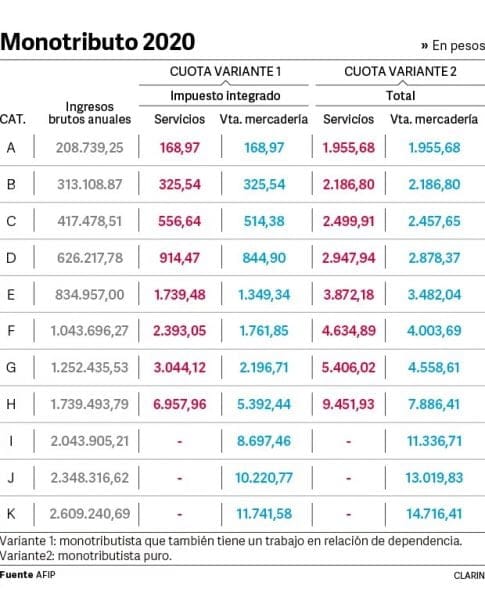Select the 1.252.435,53 income value

pyautogui.click(x=90, y=367)
